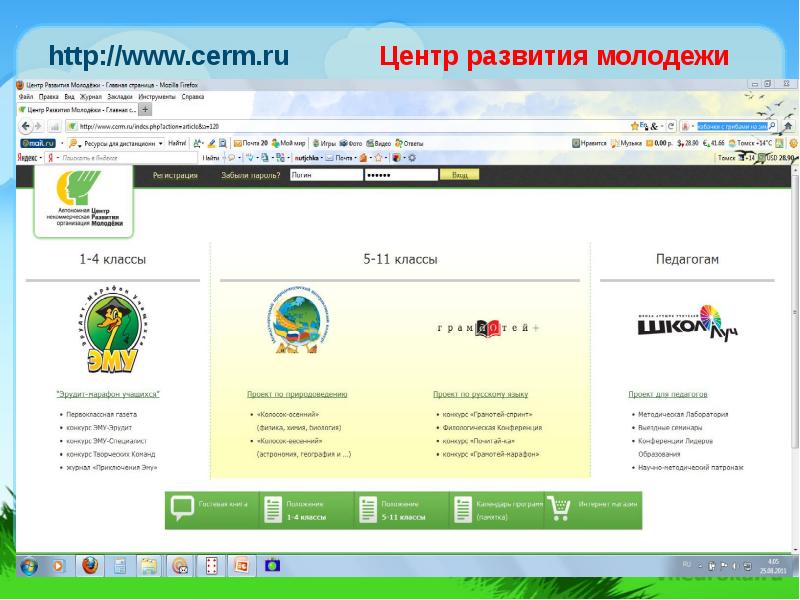Open the Проект по русскому языку link
This screenshot has width=800, height=600.
point(473,394)
